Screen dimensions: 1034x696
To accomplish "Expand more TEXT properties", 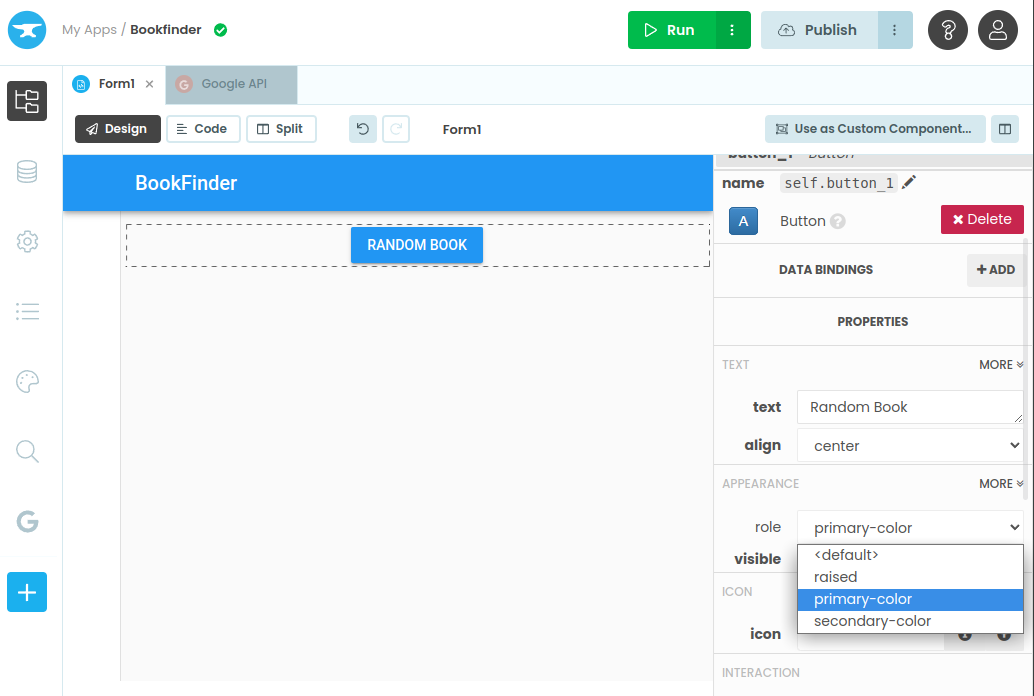I will pyautogui.click(x=1001, y=365).
